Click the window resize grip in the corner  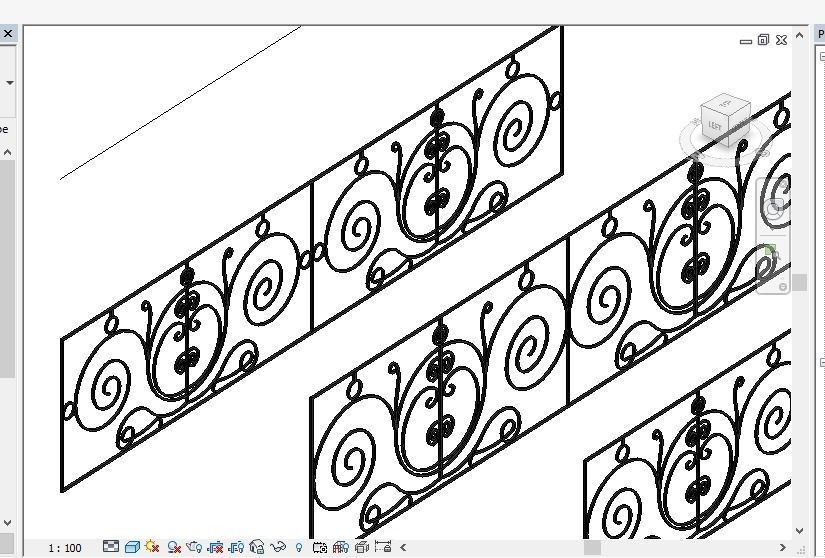coord(803,551)
